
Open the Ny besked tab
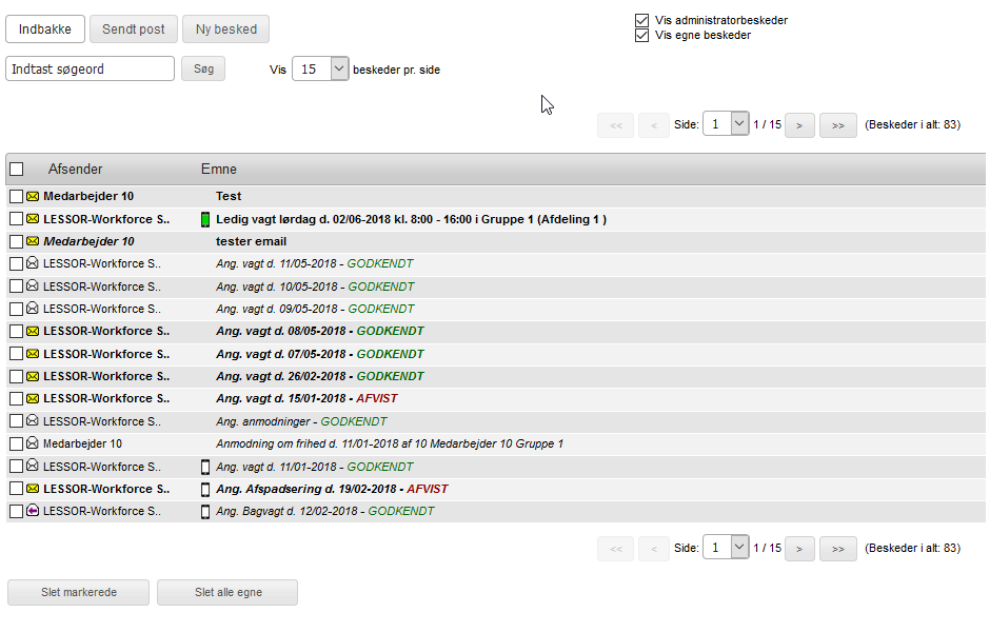(226, 29)
